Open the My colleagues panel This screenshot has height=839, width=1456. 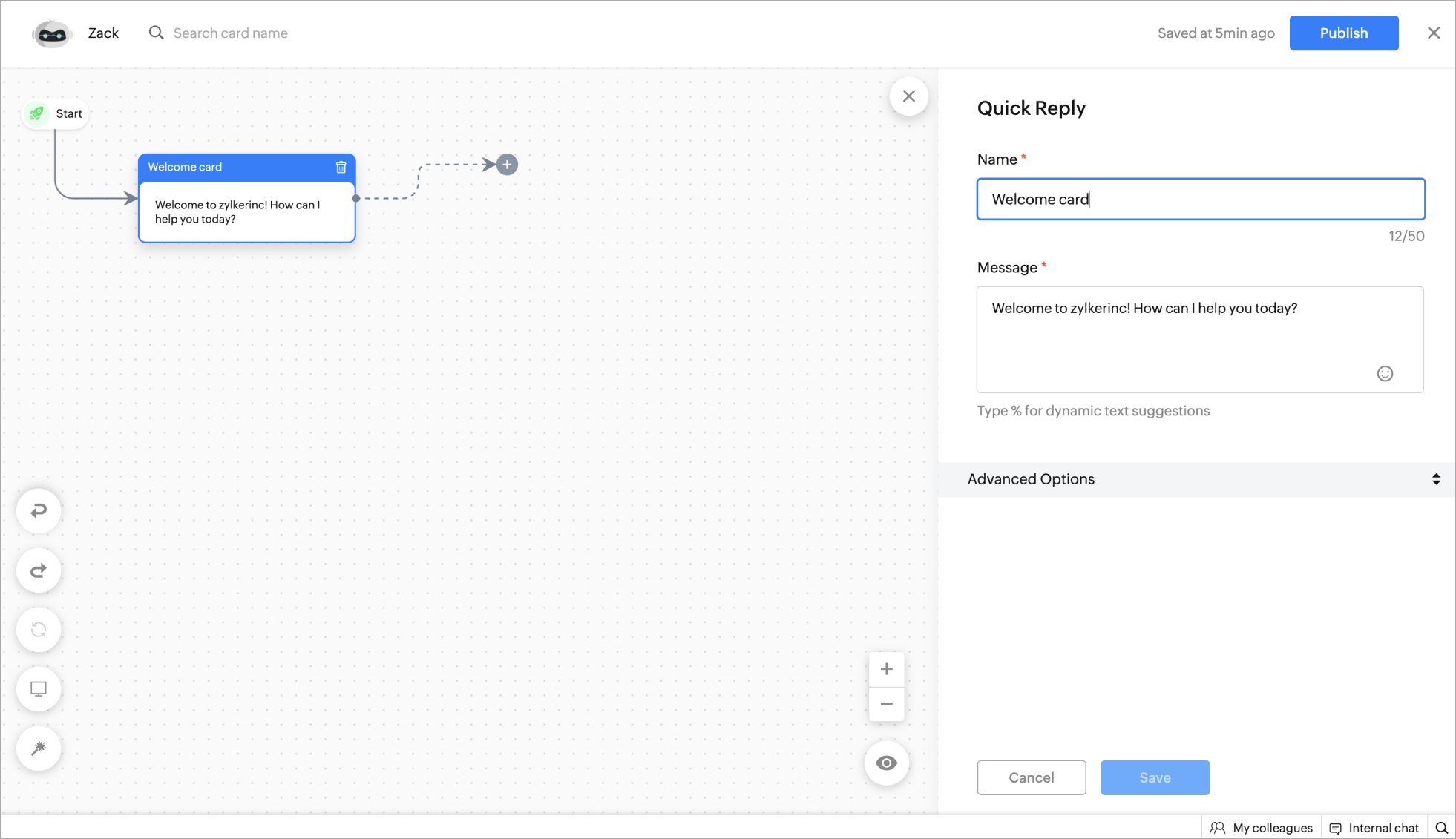[1262, 828]
